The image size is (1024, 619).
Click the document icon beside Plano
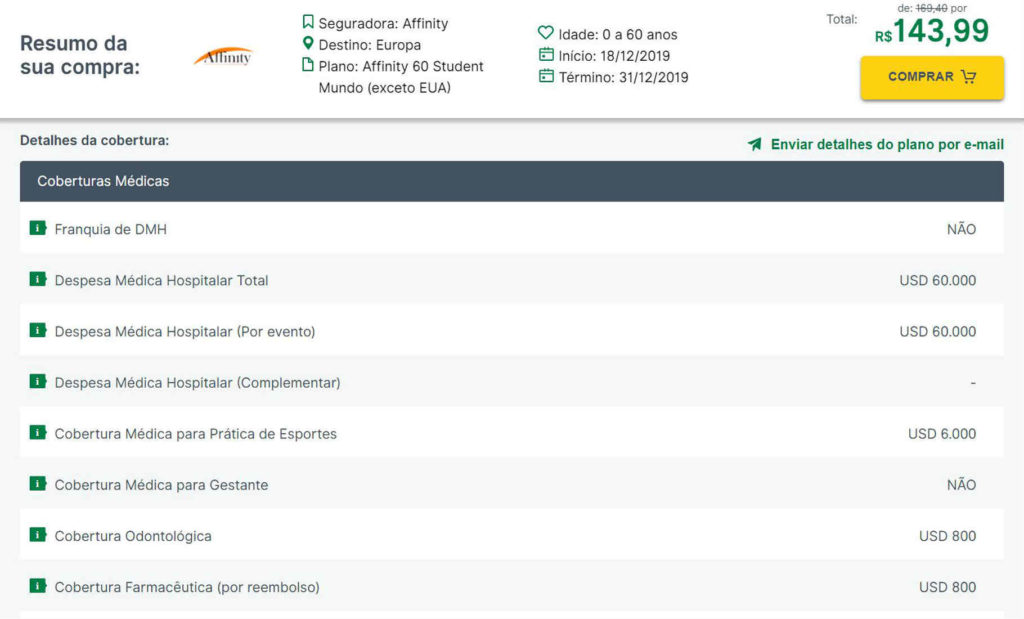308,65
